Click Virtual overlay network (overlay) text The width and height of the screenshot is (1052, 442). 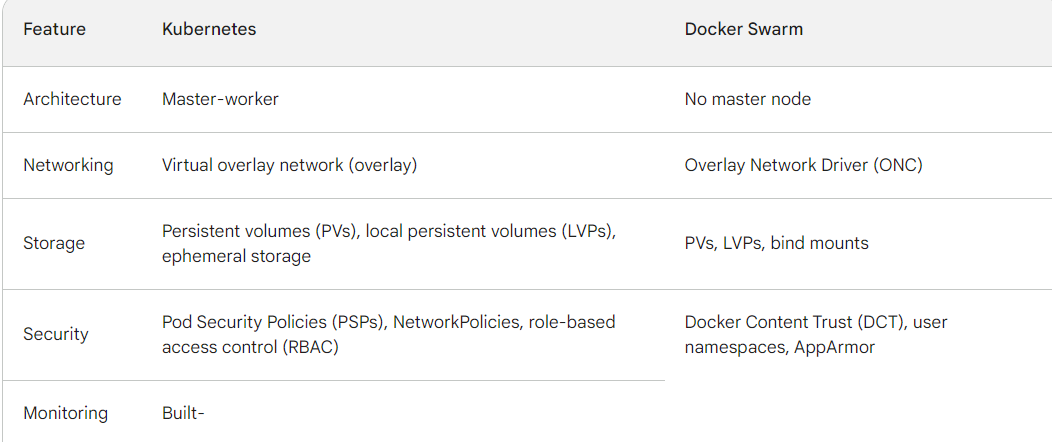click(x=289, y=165)
